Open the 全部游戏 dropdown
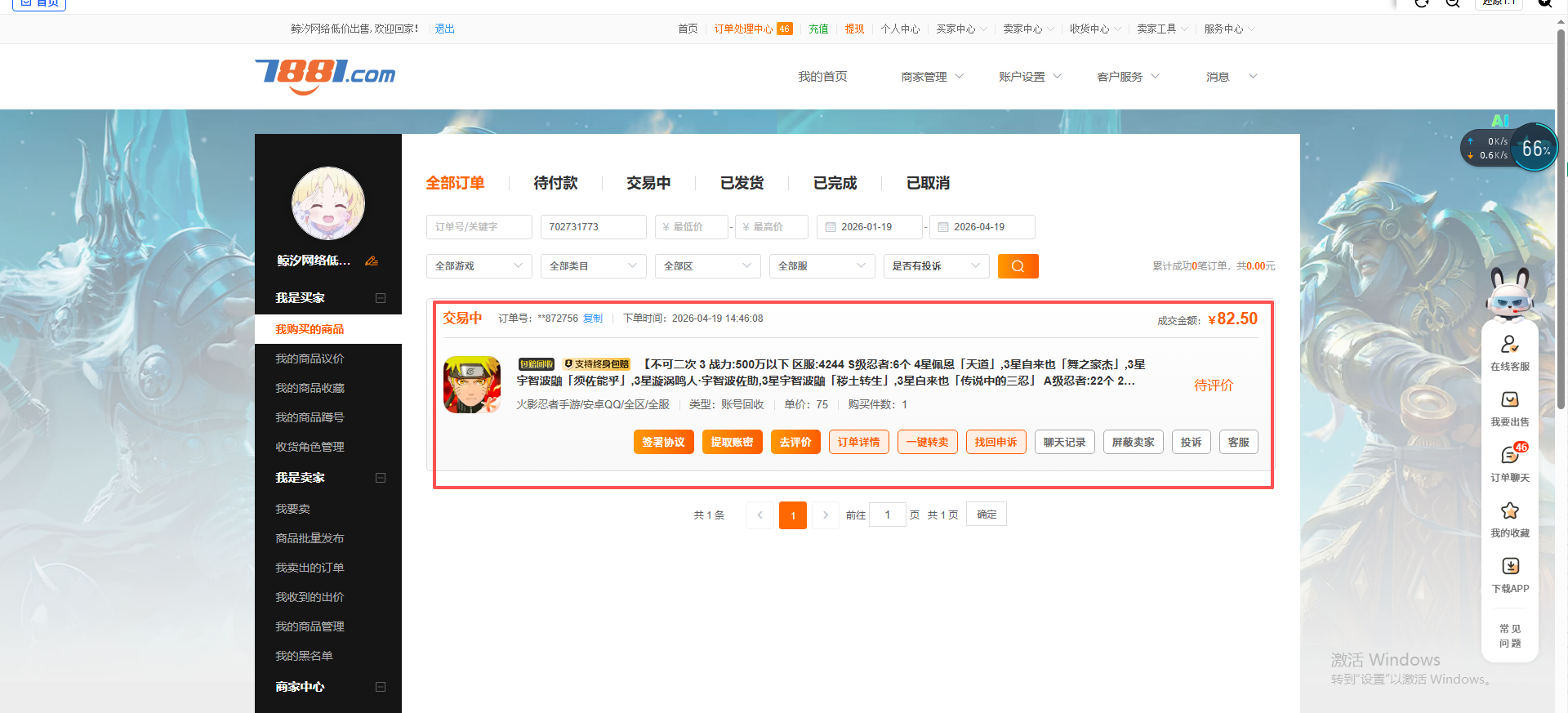The width and height of the screenshot is (1568, 713). [479, 266]
